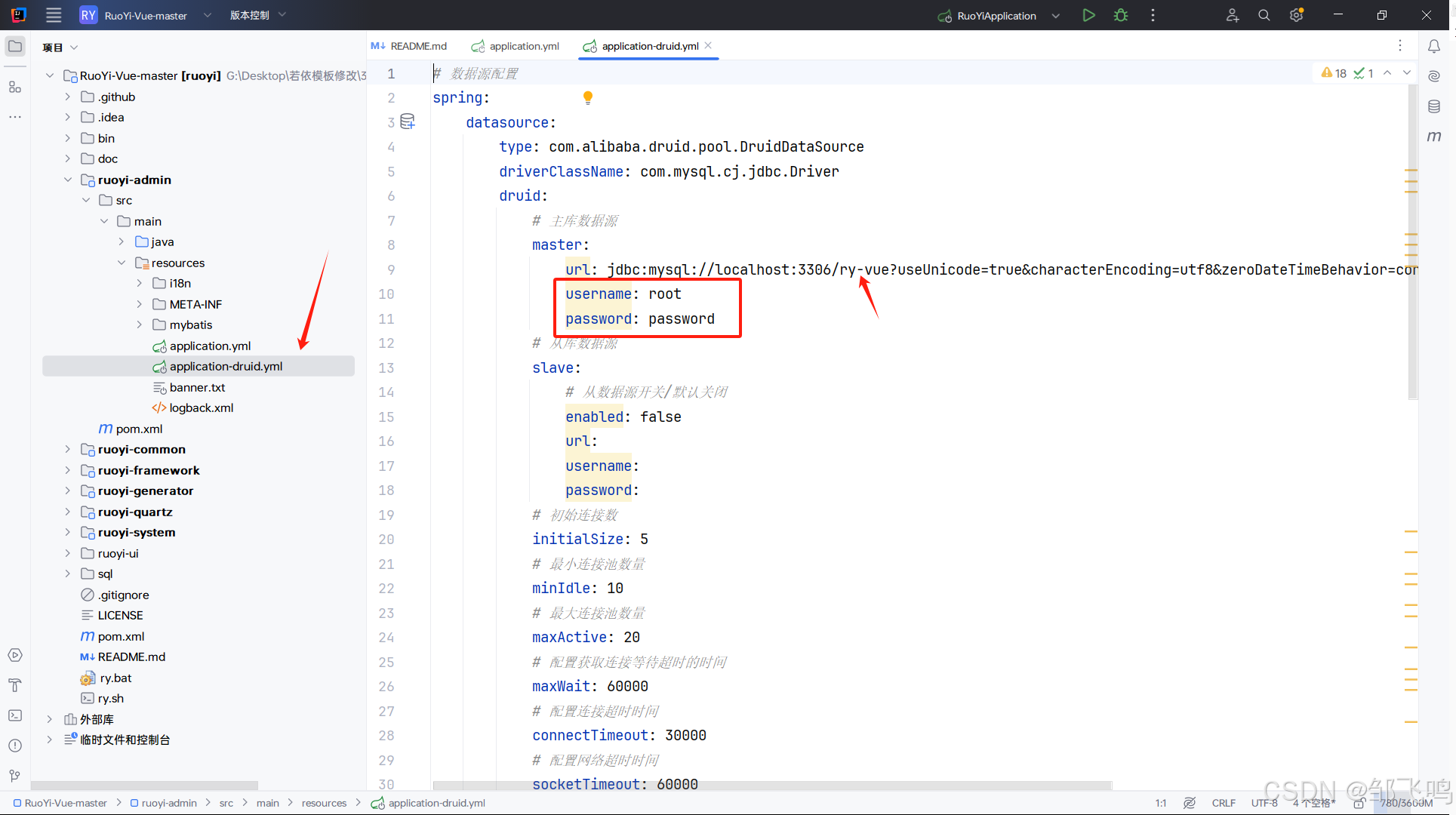Click the 18 warnings indicator

pos(1334,73)
